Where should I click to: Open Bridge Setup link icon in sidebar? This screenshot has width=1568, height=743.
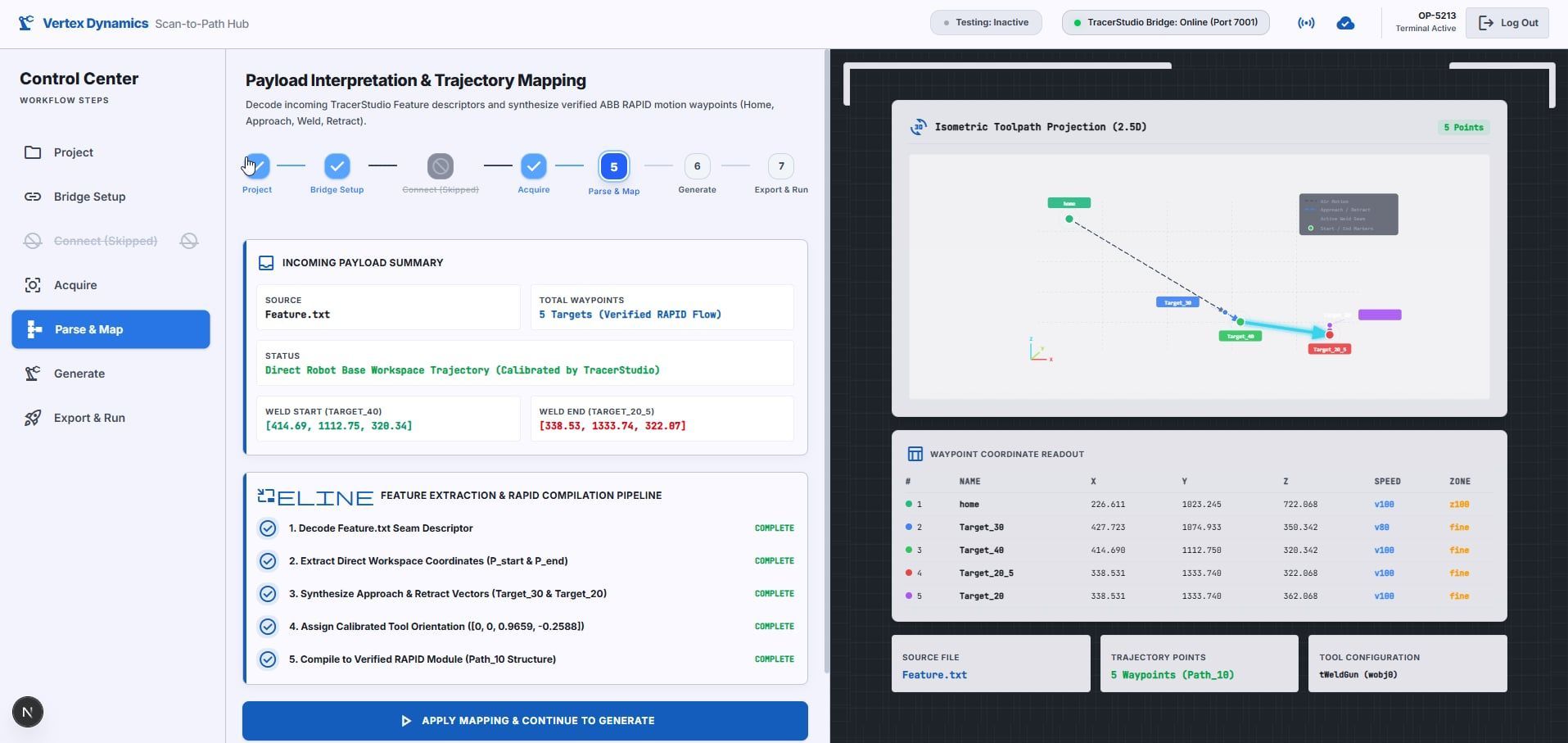(33, 197)
